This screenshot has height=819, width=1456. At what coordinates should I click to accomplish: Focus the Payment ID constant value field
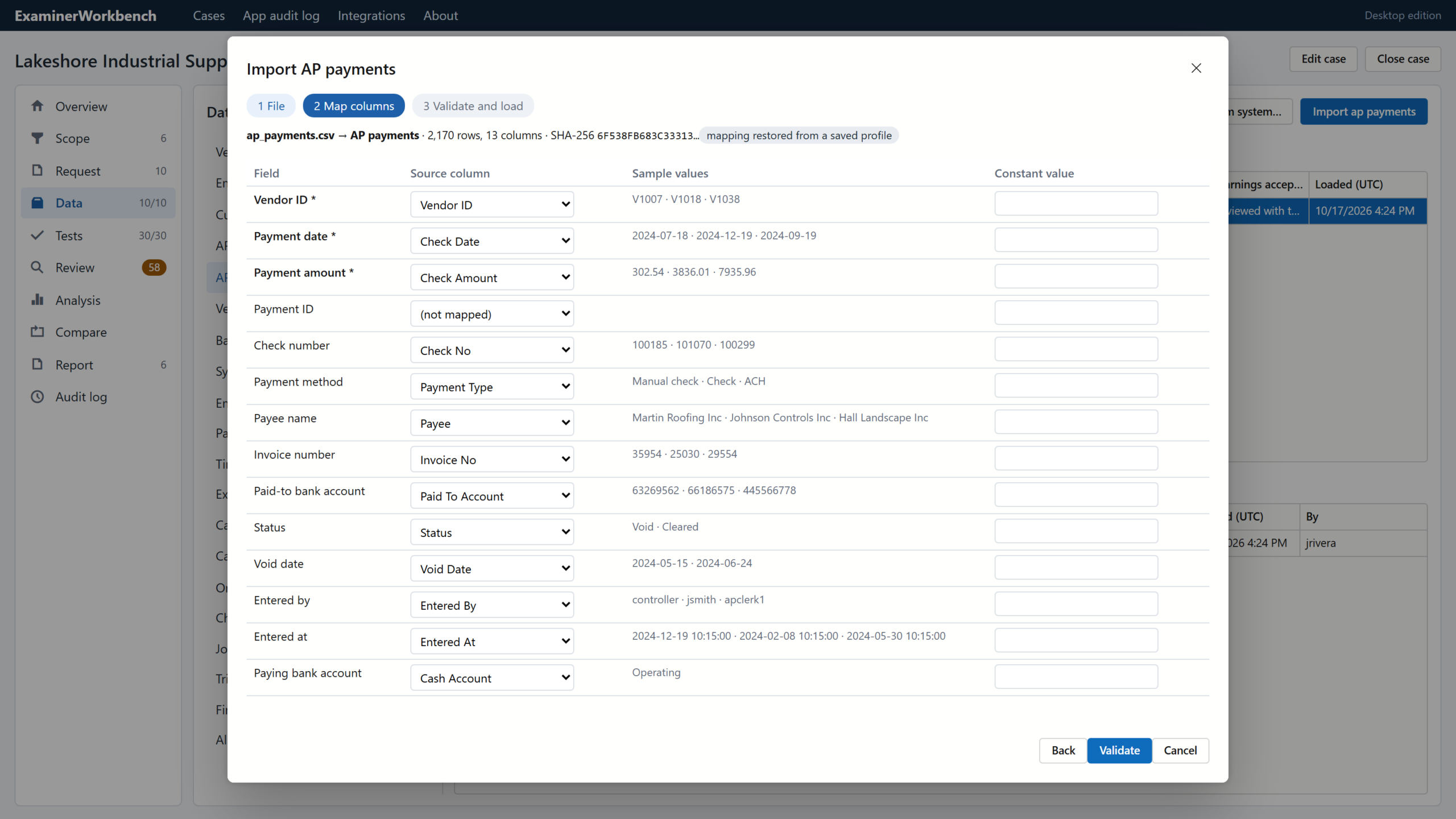point(1076,312)
